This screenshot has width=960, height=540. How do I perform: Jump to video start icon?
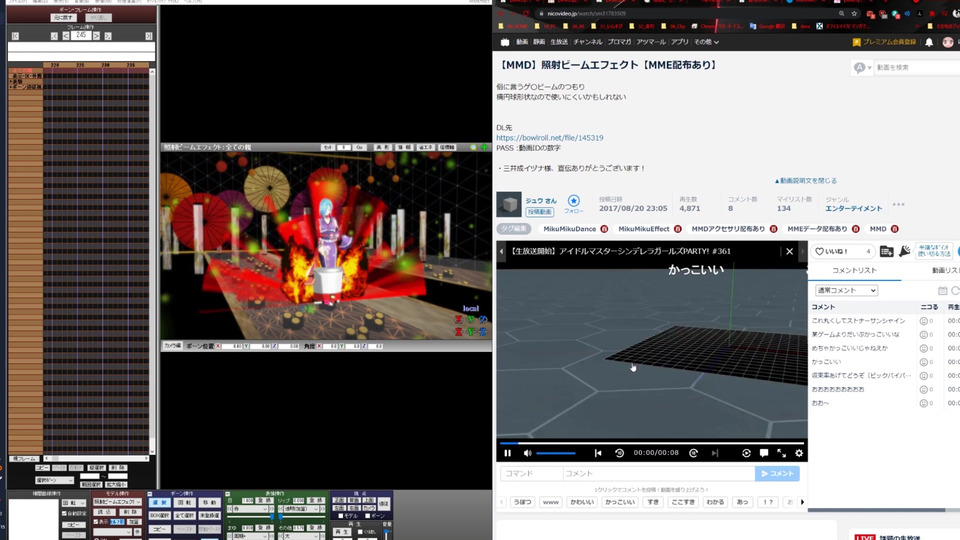[x=598, y=453]
